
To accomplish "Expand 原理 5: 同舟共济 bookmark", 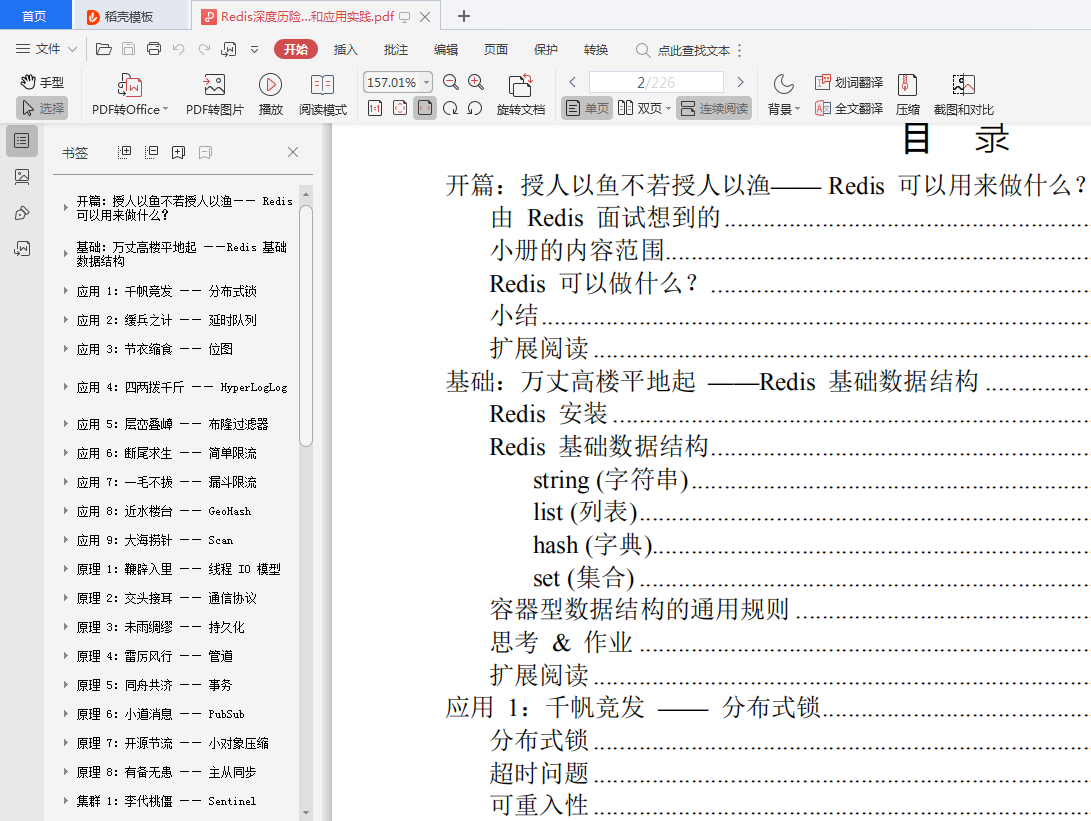I will click(65, 685).
